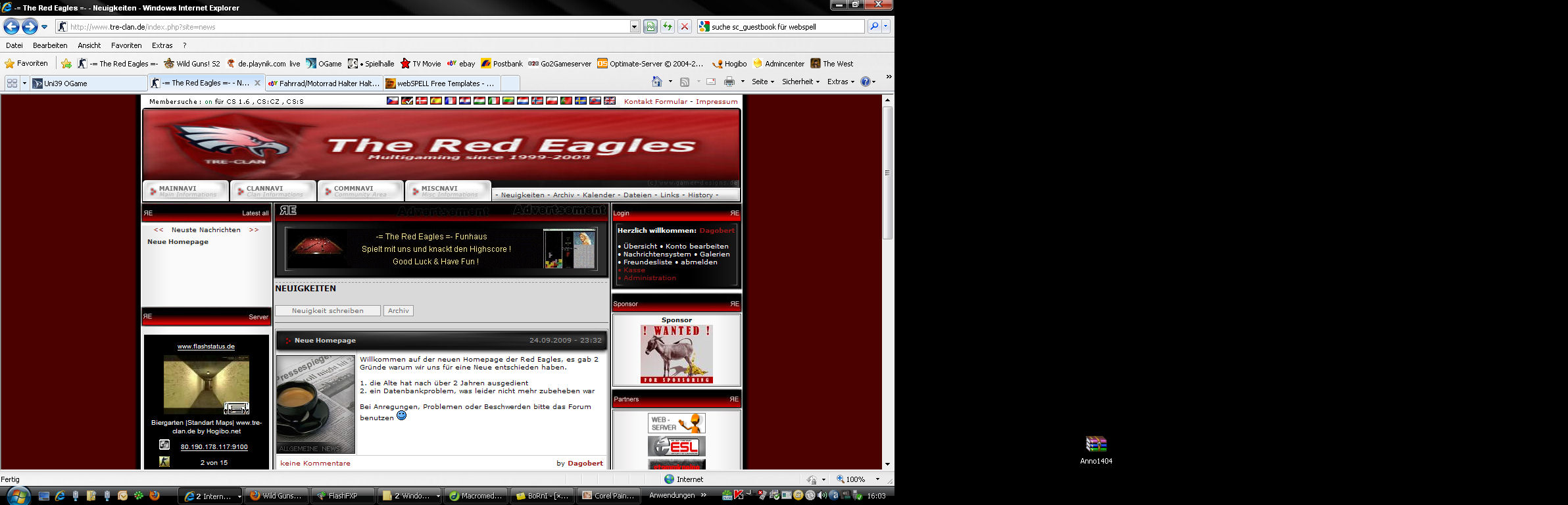Open the search provider dropdown arrow
This screenshot has width=1568, height=505.
click(x=886, y=26)
